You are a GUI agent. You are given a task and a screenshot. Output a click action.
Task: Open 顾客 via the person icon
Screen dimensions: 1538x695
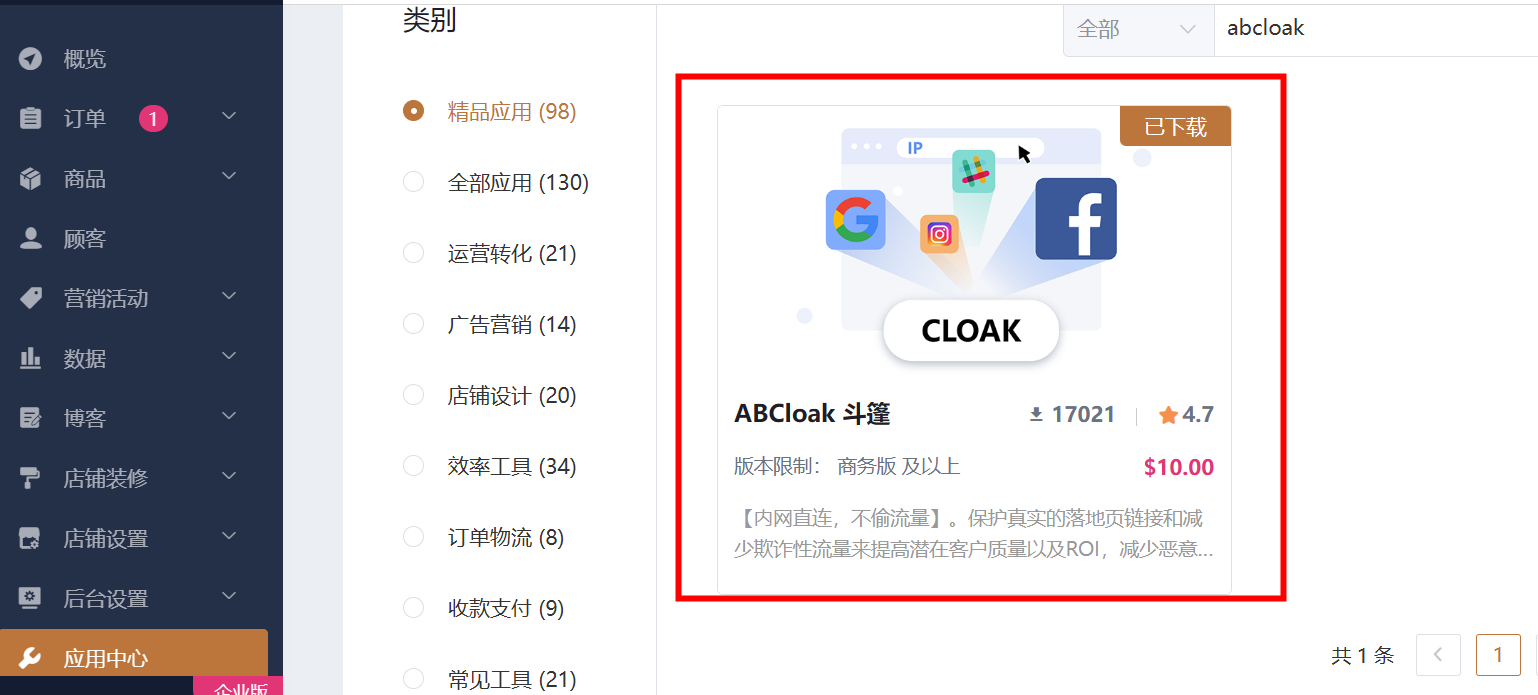pyautogui.click(x=31, y=238)
